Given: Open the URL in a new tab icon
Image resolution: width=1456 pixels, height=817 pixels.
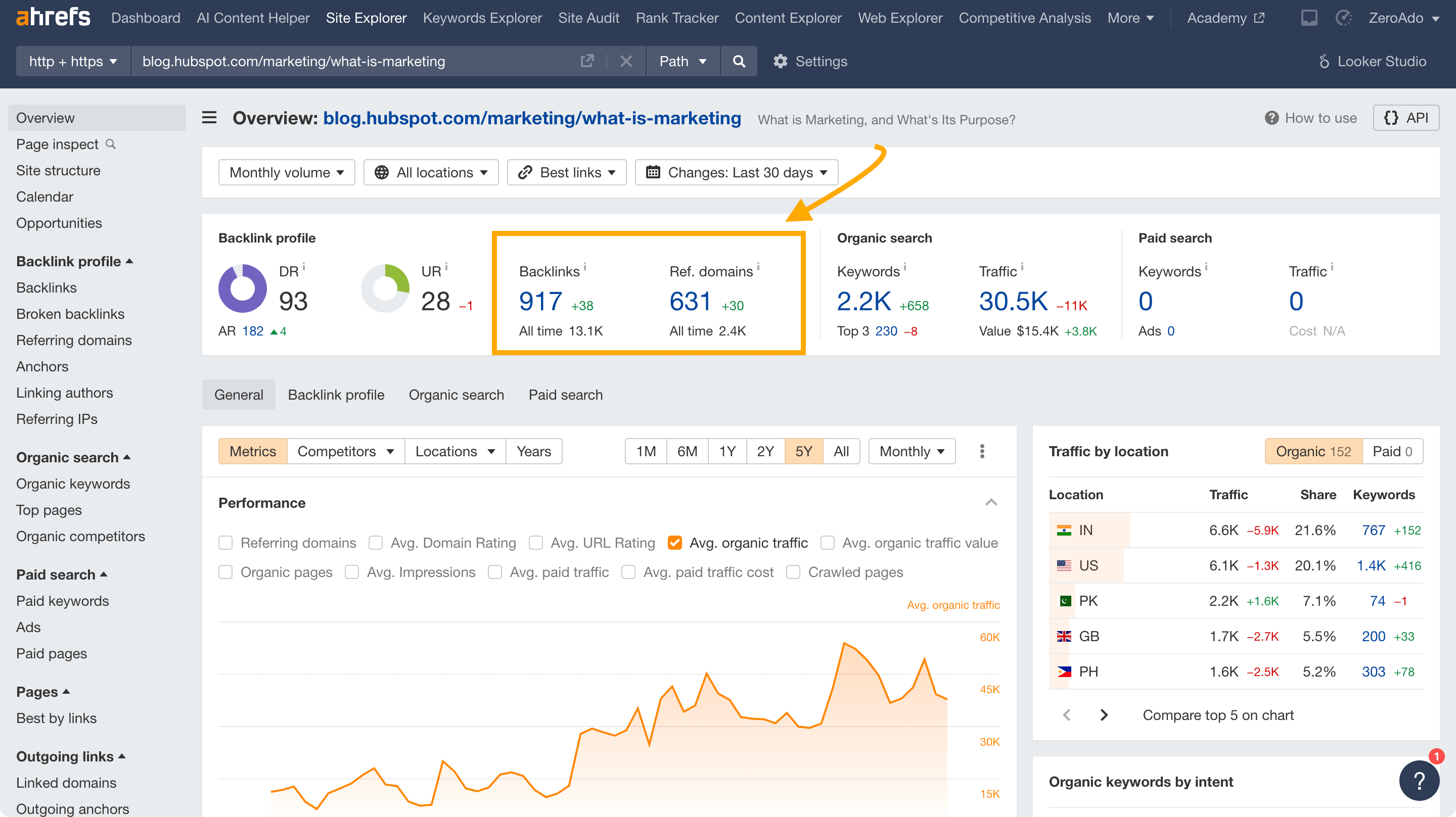Looking at the screenshot, I should pyautogui.click(x=588, y=61).
